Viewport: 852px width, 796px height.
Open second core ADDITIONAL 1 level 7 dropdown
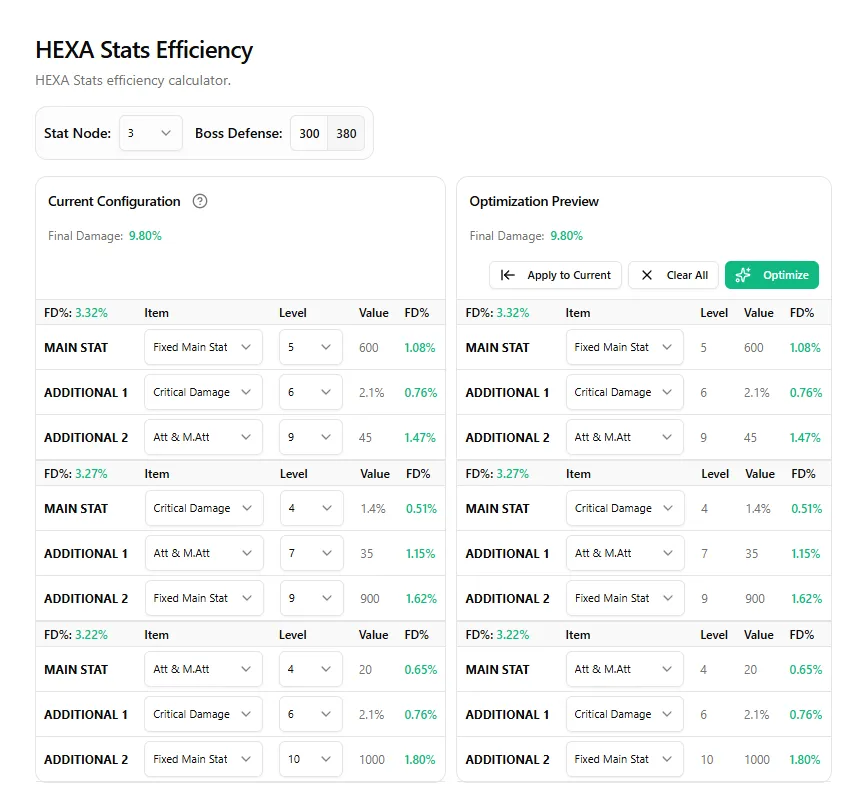tap(311, 553)
